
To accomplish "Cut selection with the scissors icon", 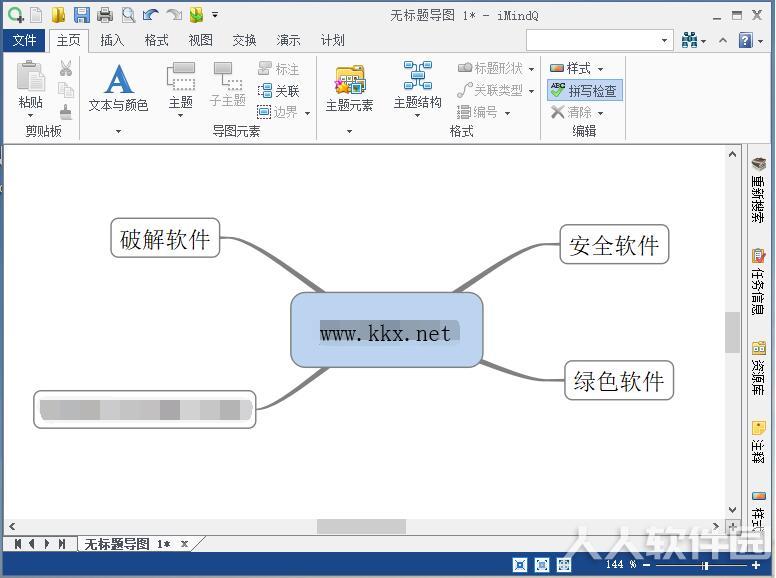I will tap(66, 68).
